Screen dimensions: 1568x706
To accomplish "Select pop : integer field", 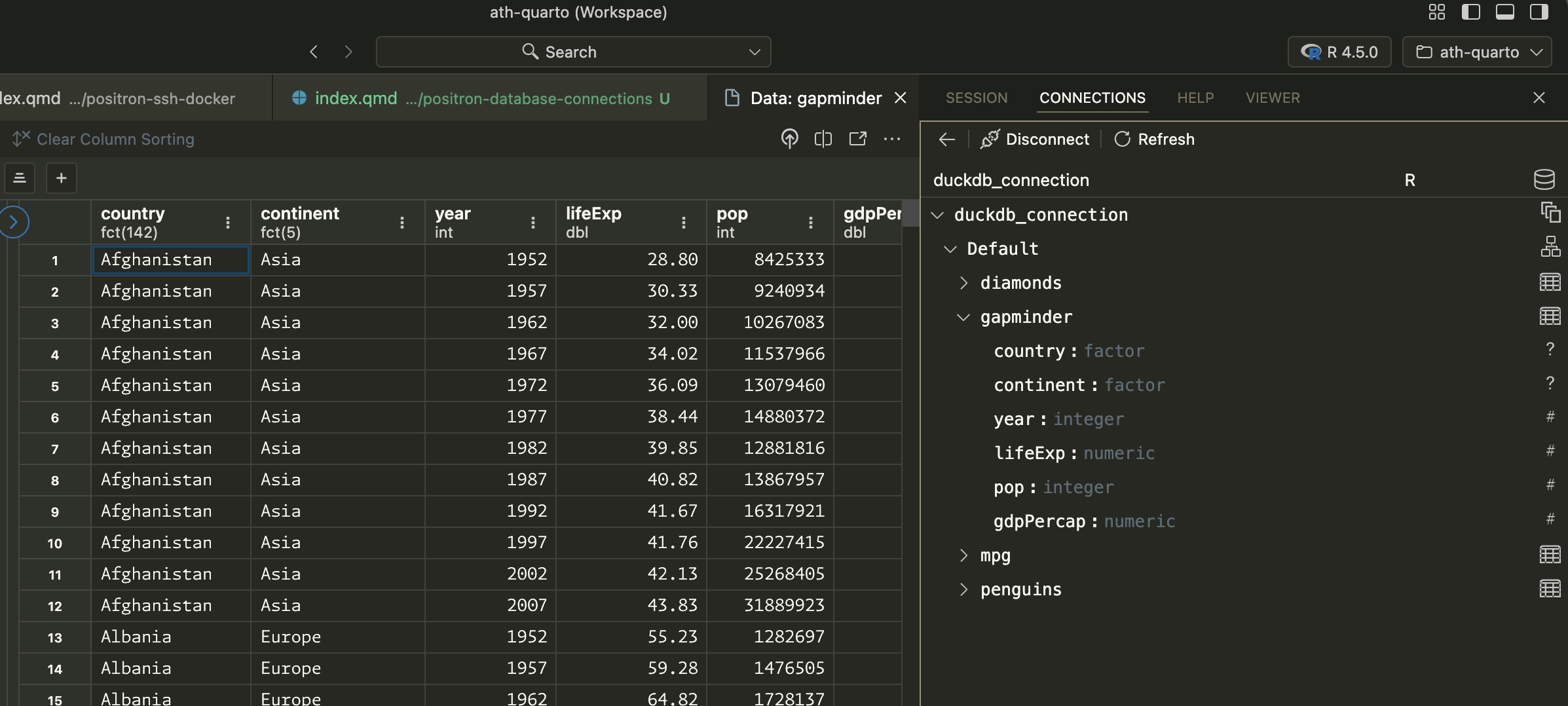I will click(1053, 487).
